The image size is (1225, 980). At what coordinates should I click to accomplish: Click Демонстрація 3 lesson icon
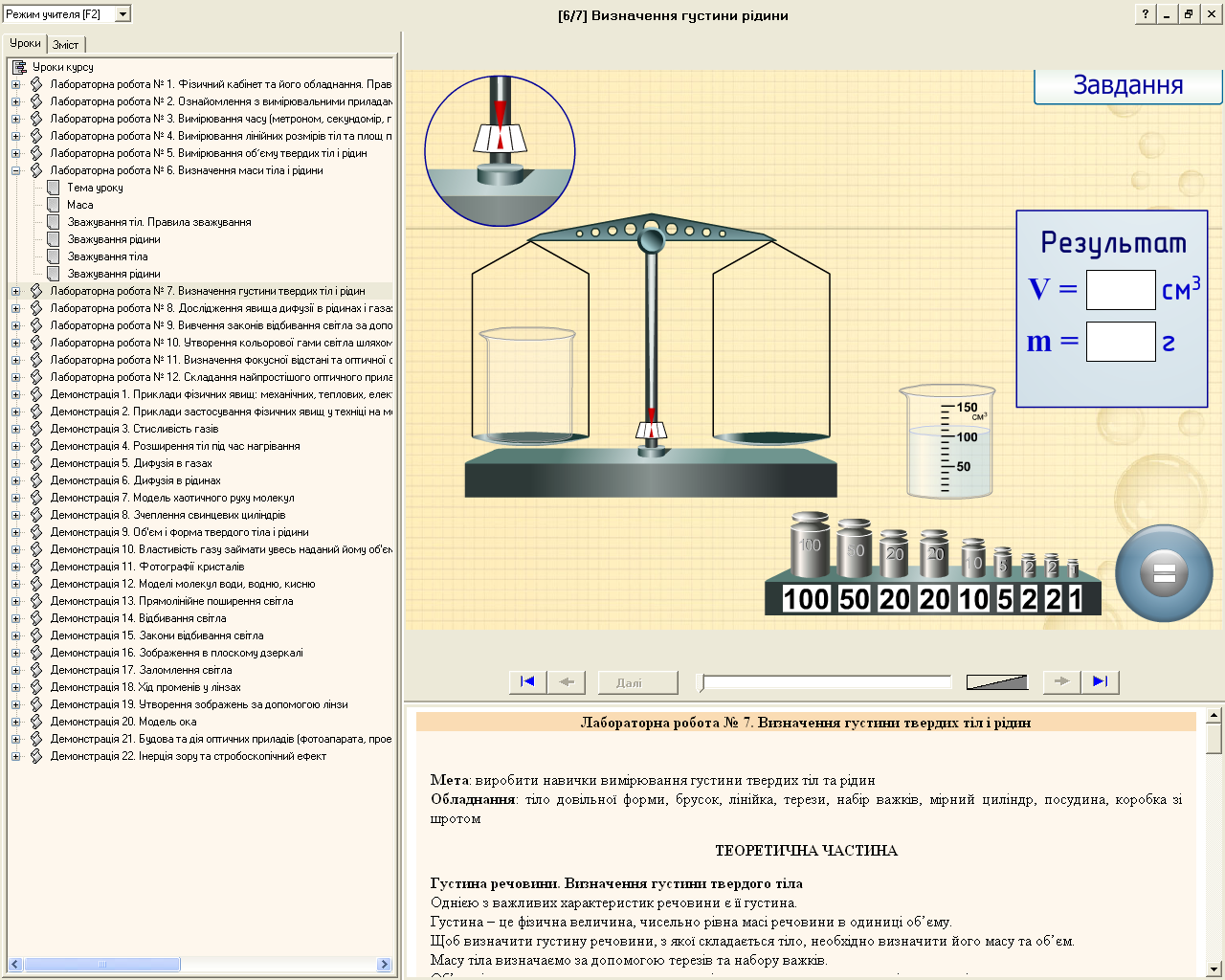click(x=36, y=429)
